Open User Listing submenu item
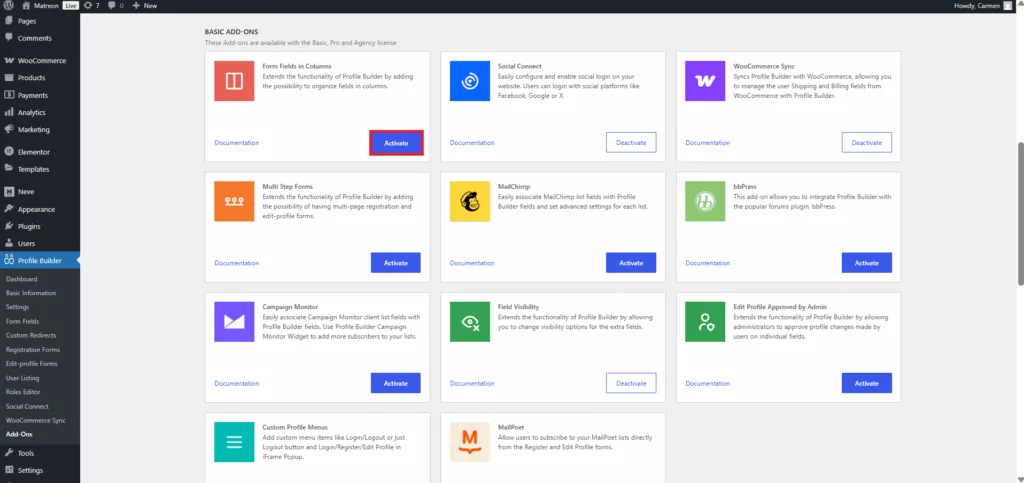 coord(22,378)
